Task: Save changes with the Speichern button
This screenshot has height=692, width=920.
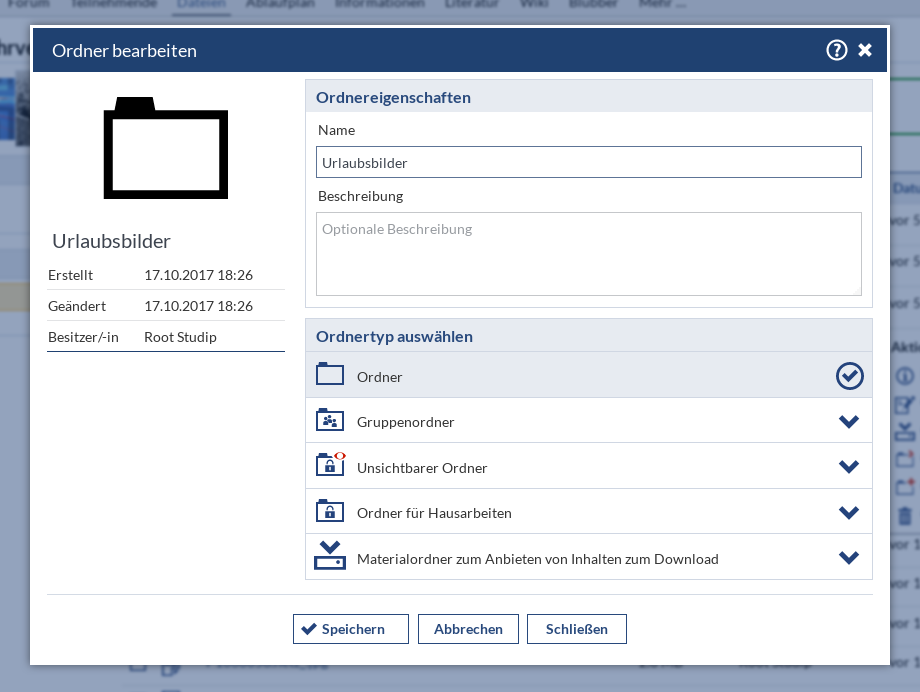Action: (350, 629)
